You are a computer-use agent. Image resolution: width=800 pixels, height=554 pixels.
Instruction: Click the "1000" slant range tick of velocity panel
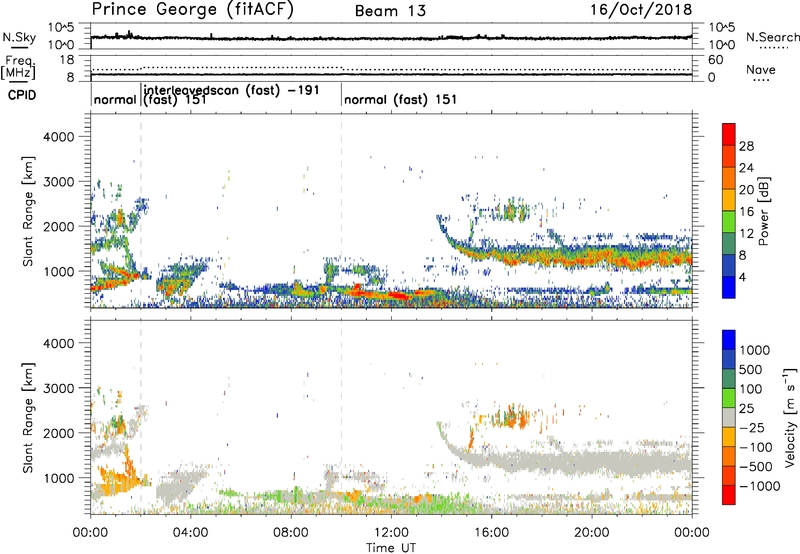(x=58, y=478)
